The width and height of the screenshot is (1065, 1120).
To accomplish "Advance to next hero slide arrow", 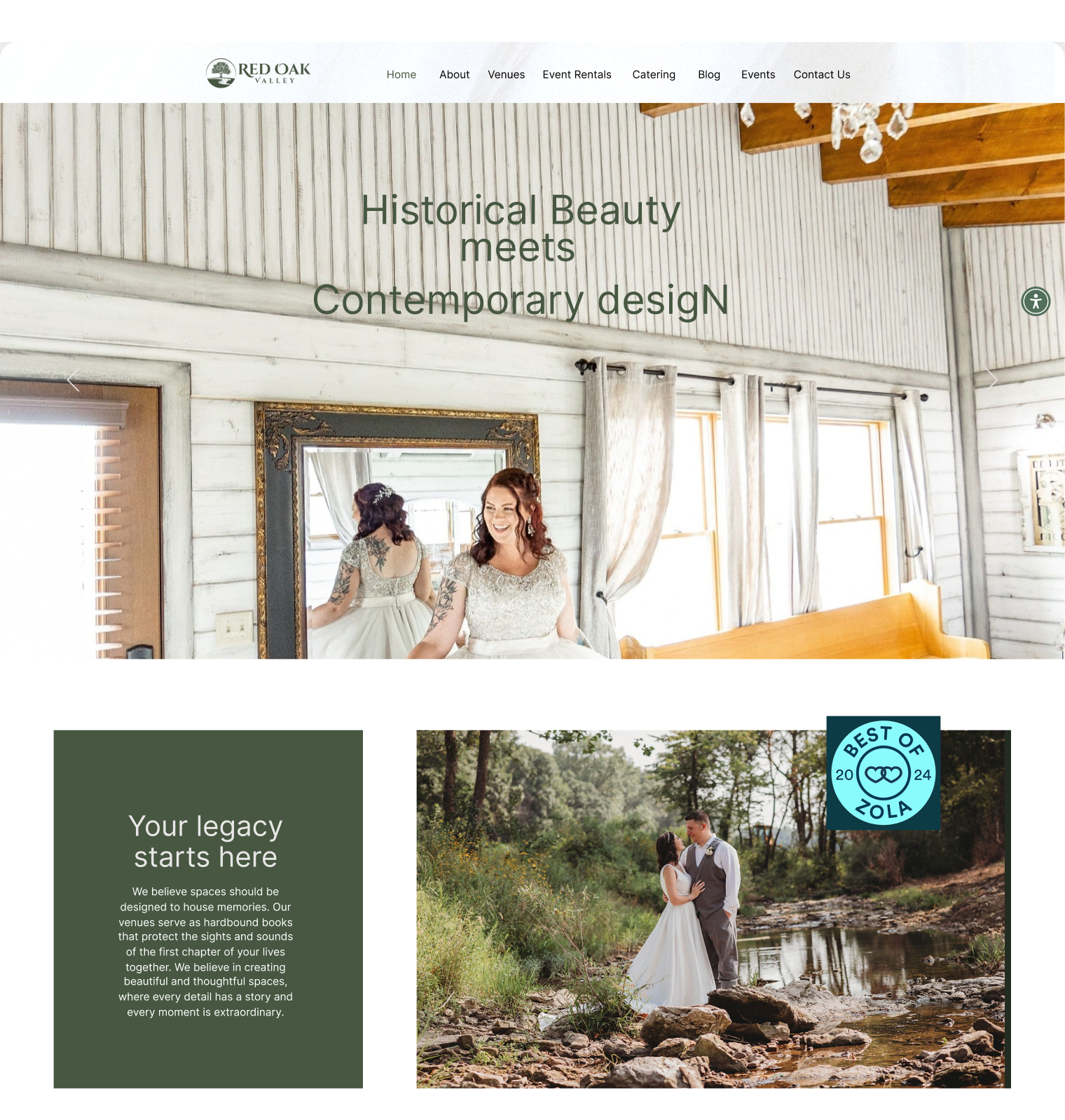I will coord(991,380).
